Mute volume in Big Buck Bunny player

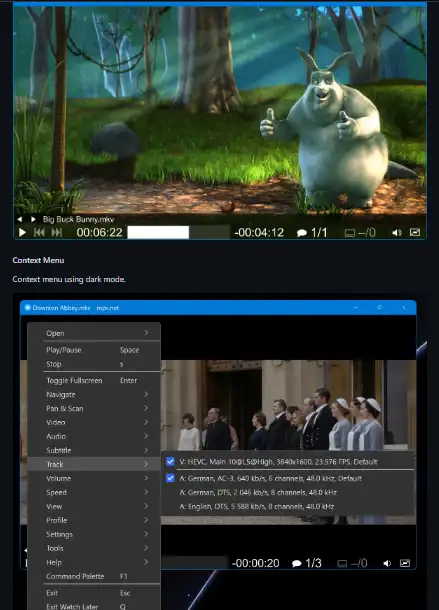(x=397, y=233)
